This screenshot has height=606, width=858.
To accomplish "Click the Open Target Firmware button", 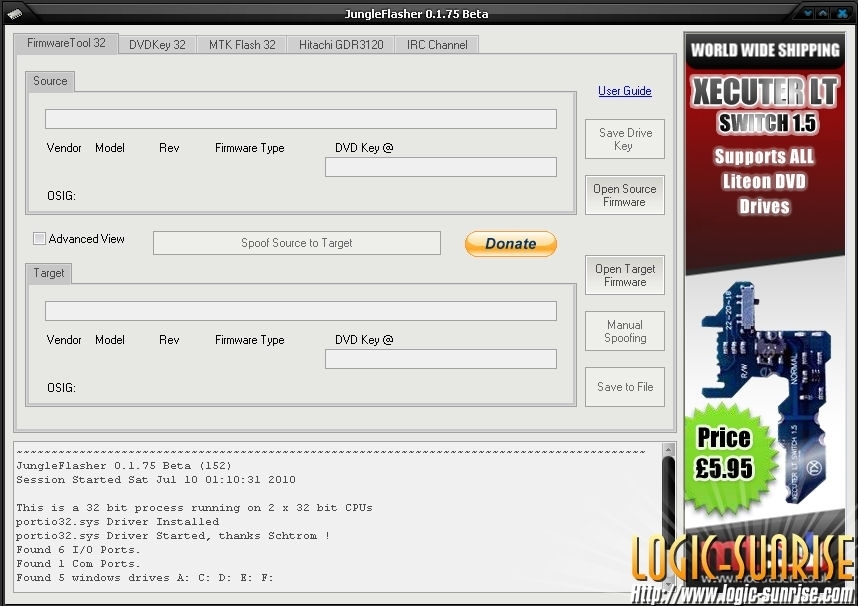I will [624, 275].
